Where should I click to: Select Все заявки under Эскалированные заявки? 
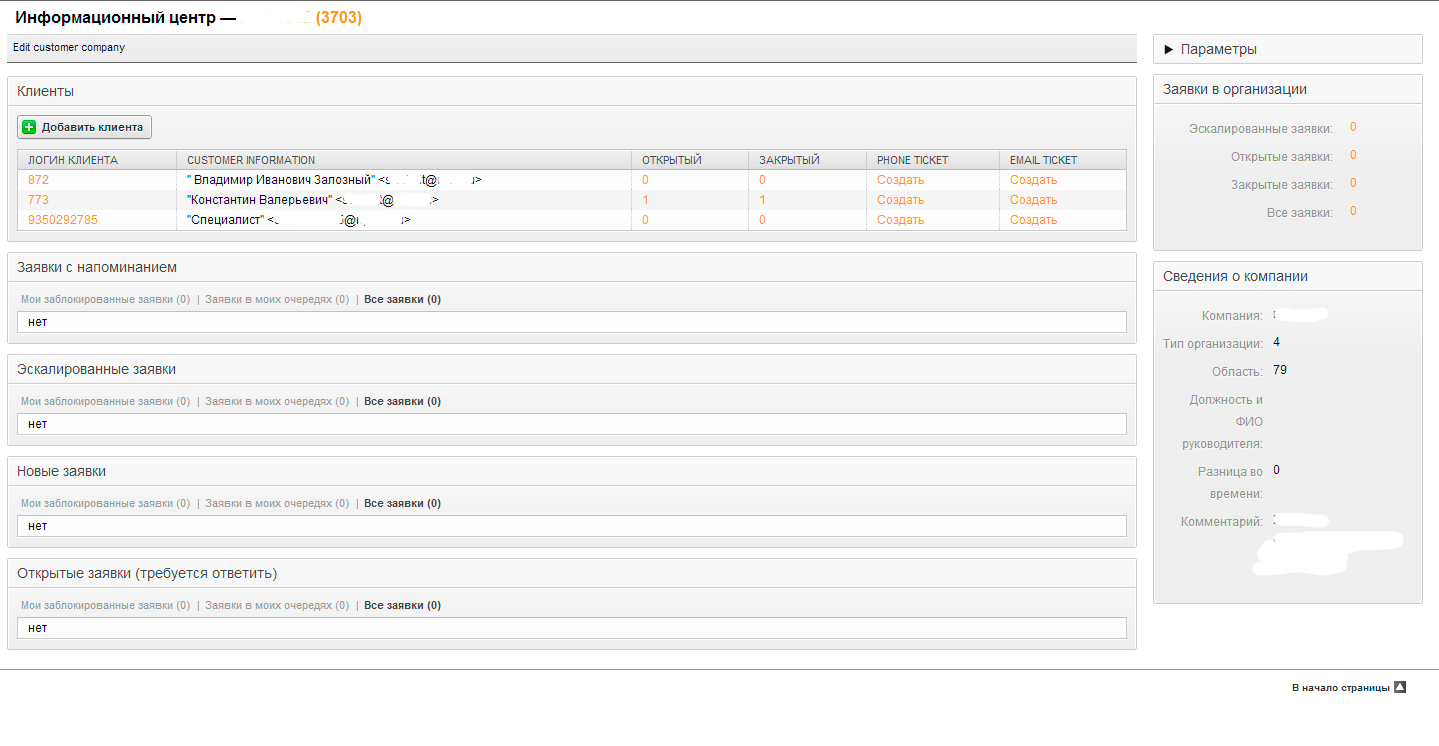402,401
